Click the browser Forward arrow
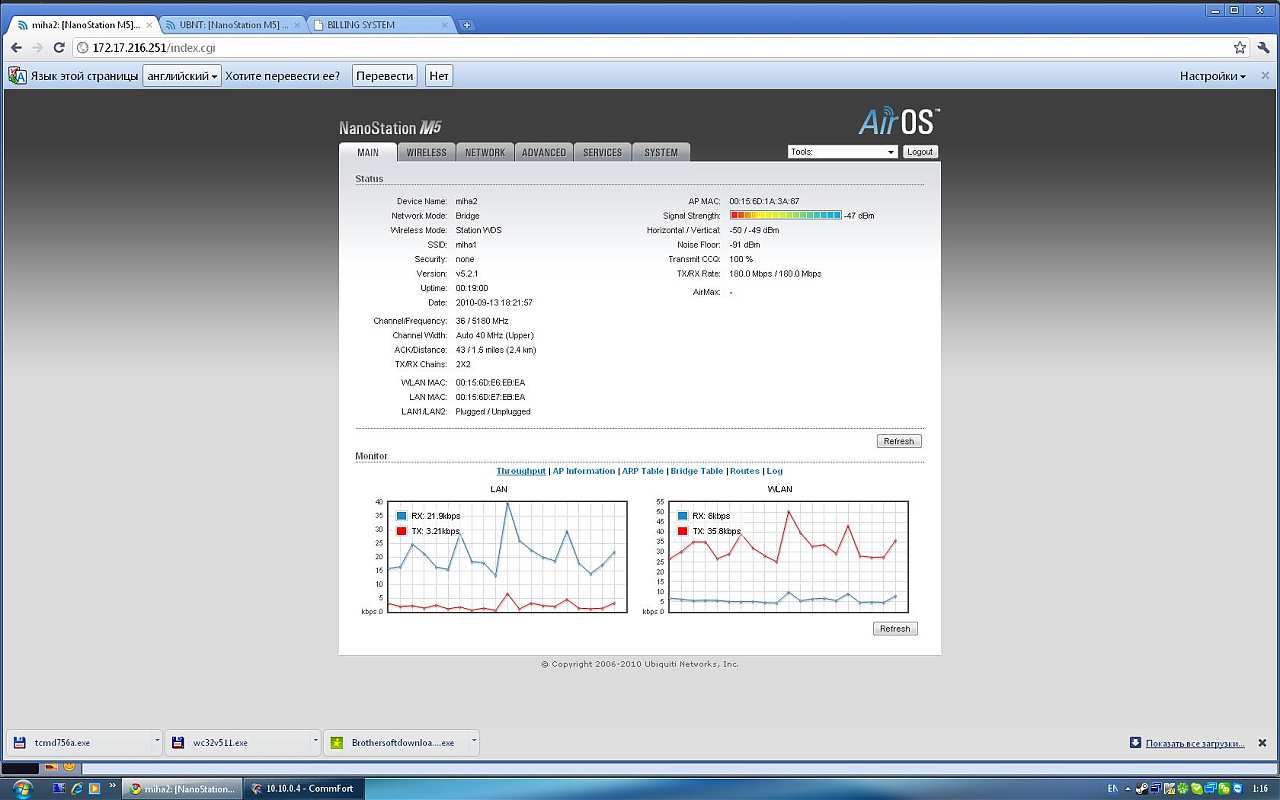 click(38, 47)
